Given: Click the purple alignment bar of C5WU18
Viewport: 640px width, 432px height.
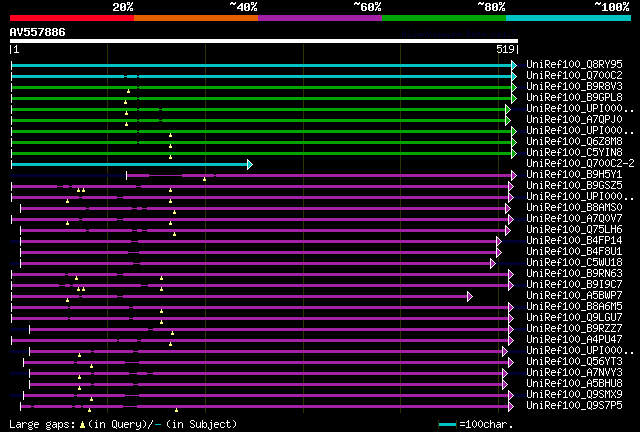Looking at the screenshot, I should (x=255, y=264).
